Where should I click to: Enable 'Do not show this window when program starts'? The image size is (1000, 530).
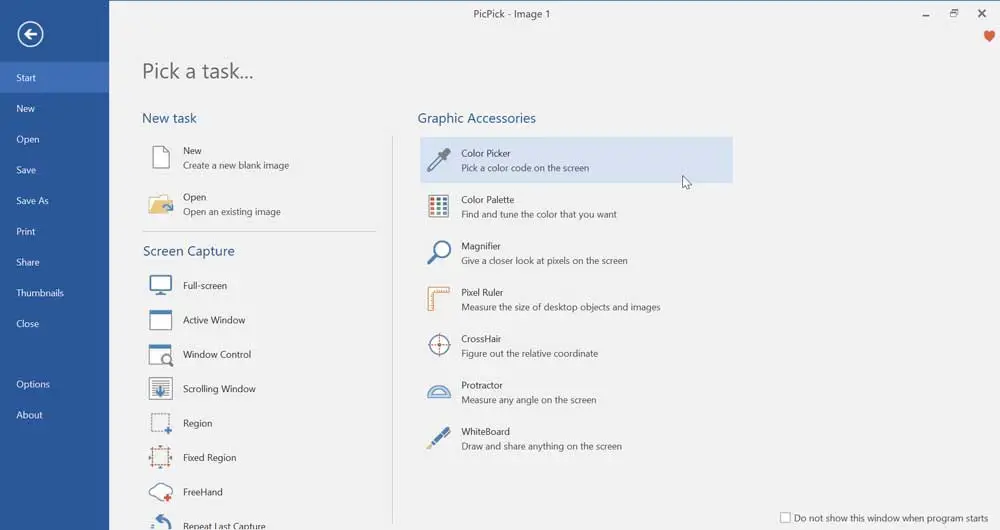(785, 518)
